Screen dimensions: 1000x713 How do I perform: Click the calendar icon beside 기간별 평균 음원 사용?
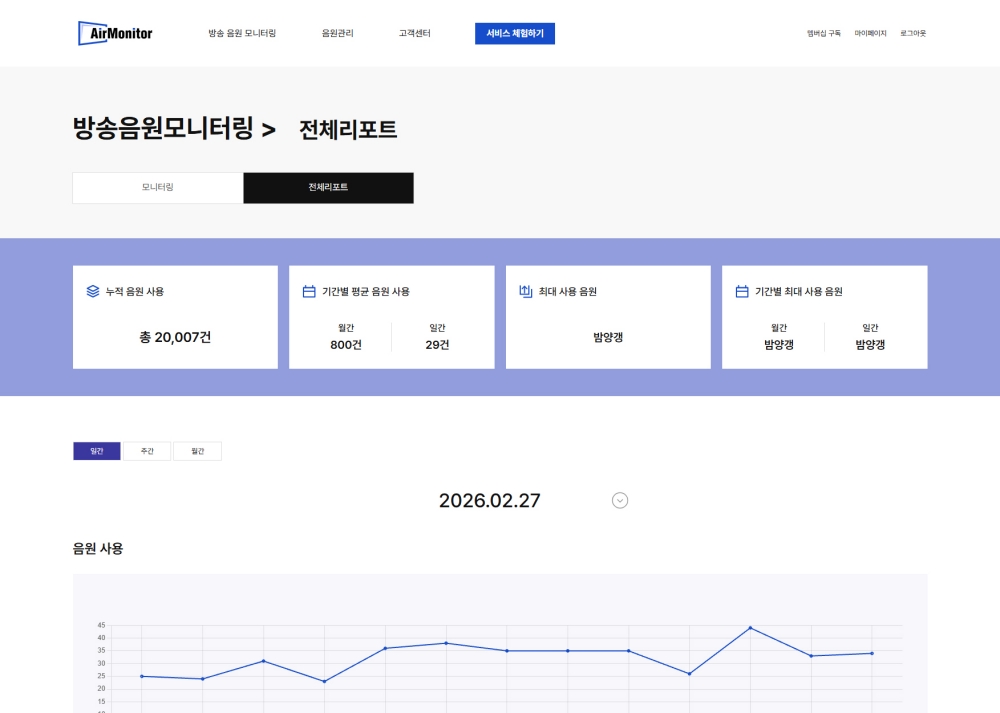pyautogui.click(x=309, y=292)
